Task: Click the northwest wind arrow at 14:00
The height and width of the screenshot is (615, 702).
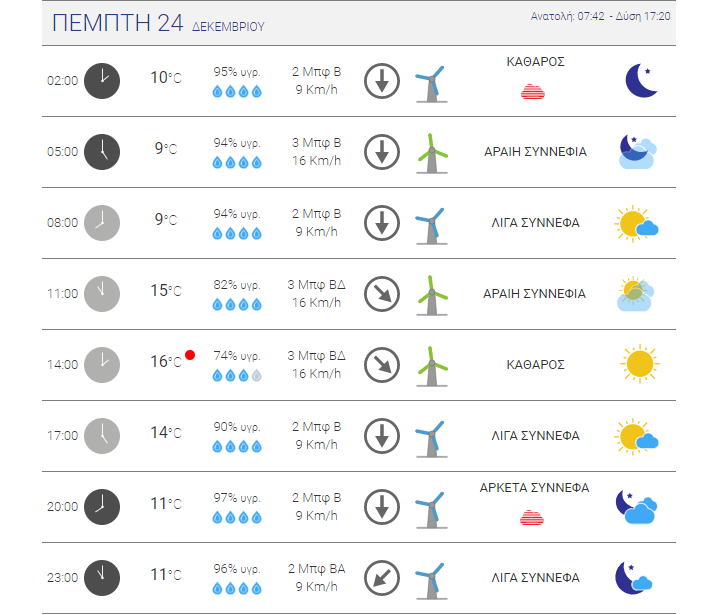Action: tap(382, 365)
